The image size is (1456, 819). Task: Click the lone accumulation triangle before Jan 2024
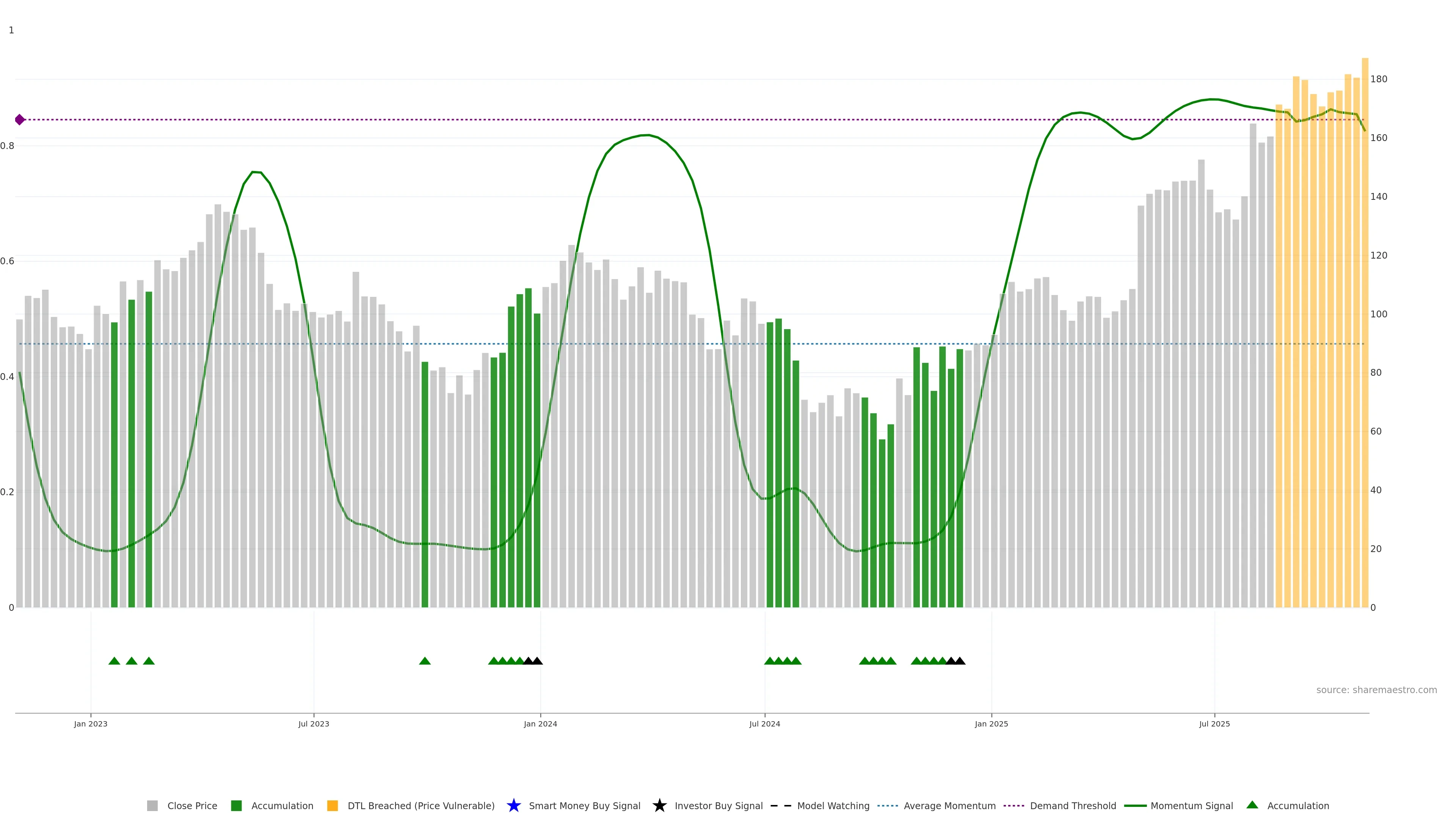pyautogui.click(x=425, y=661)
